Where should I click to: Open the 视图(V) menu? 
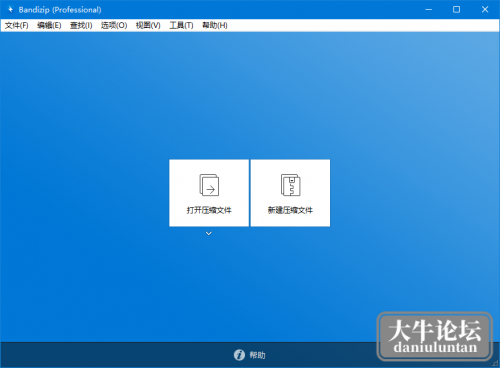pos(148,25)
